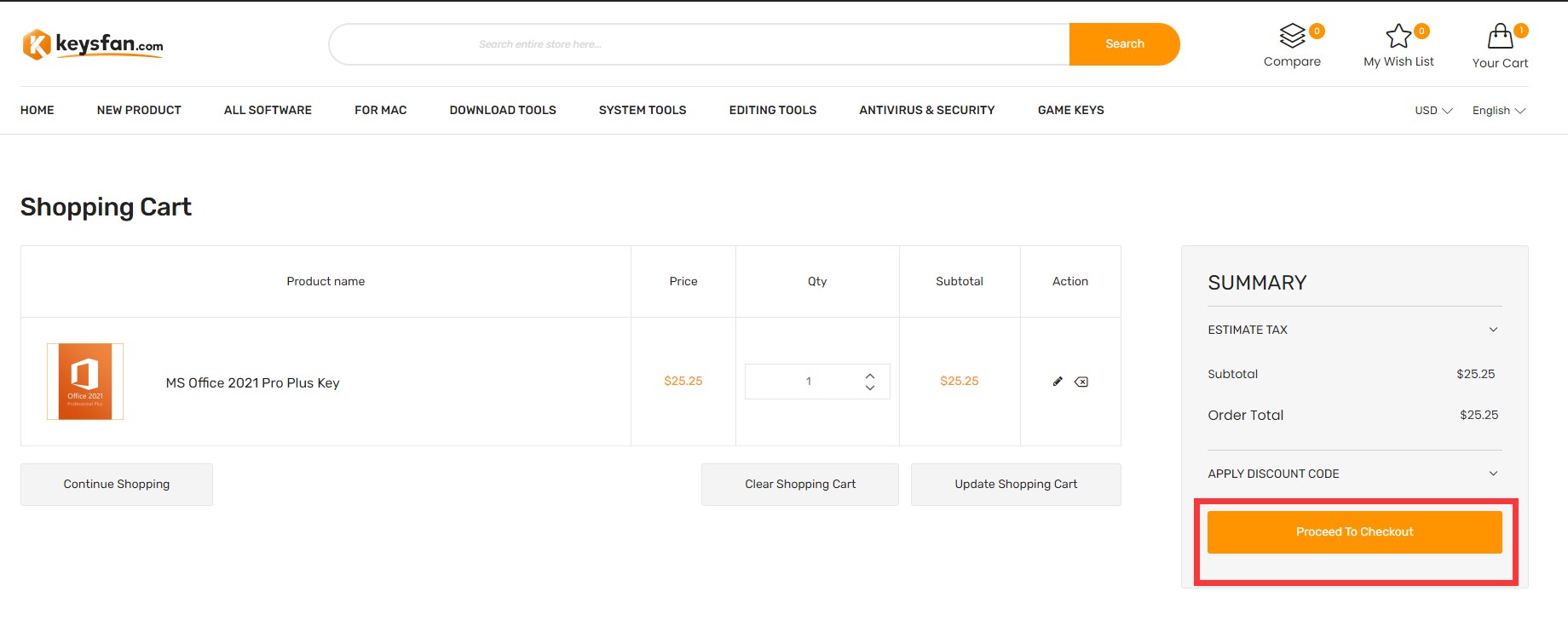Open the New Product menu
The width and height of the screenshot is (1568, 626).
139,110
